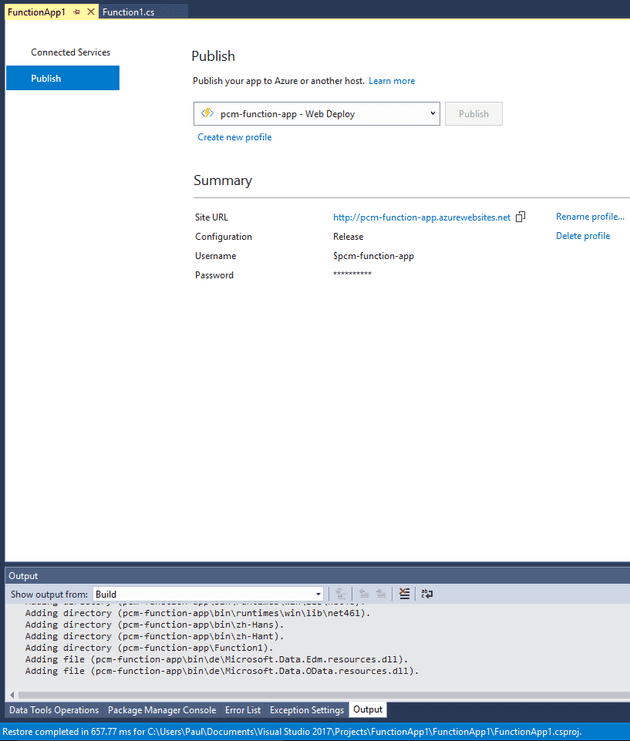Click the 'Password' label

(214, 275)
